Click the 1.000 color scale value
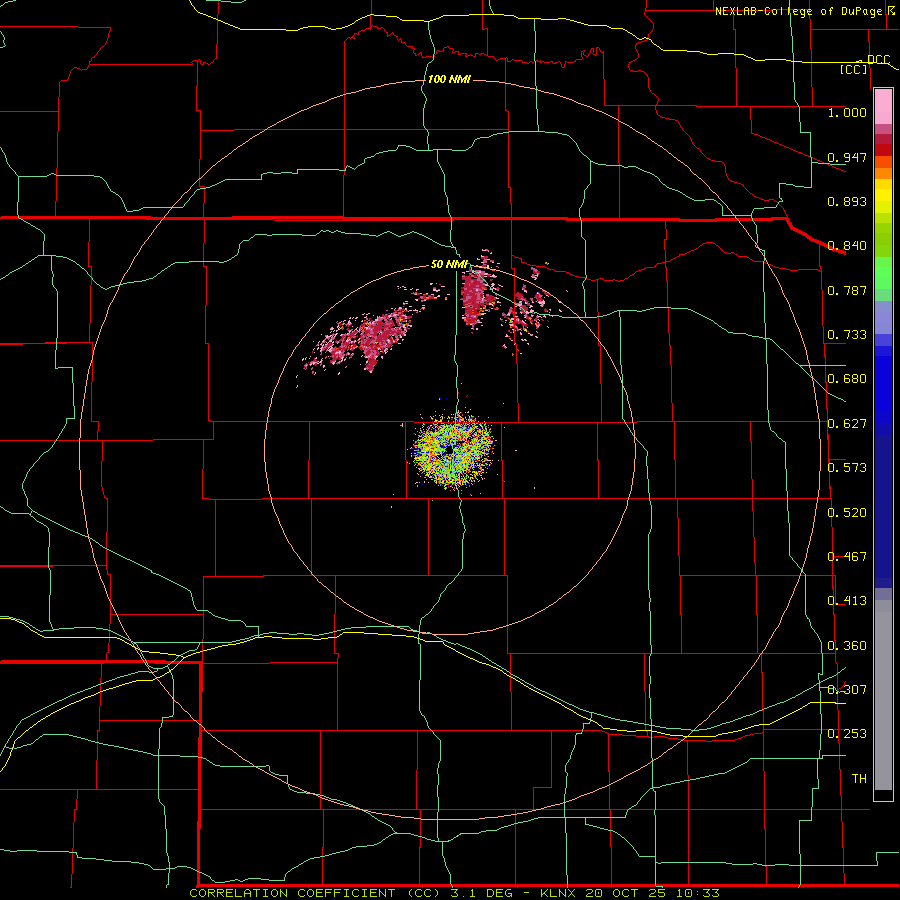900x900 pixels. pos(847,112)
